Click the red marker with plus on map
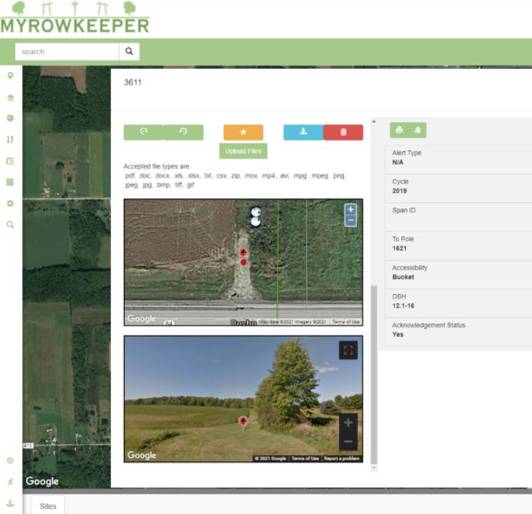The width and height of the screenshot is (532, 514). 243,252
